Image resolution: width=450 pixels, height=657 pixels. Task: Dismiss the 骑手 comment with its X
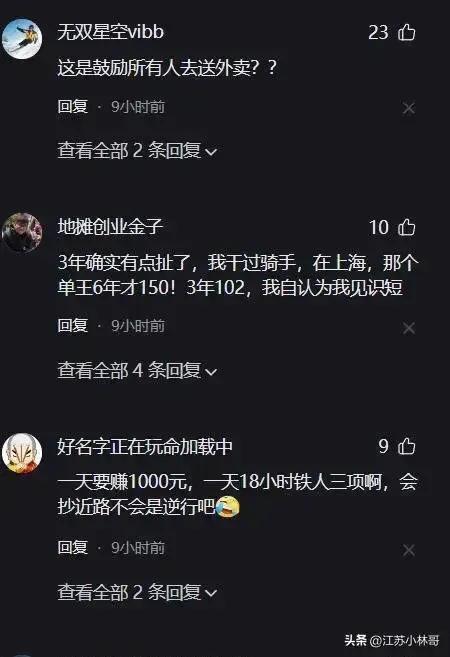(x=409, y=328)
